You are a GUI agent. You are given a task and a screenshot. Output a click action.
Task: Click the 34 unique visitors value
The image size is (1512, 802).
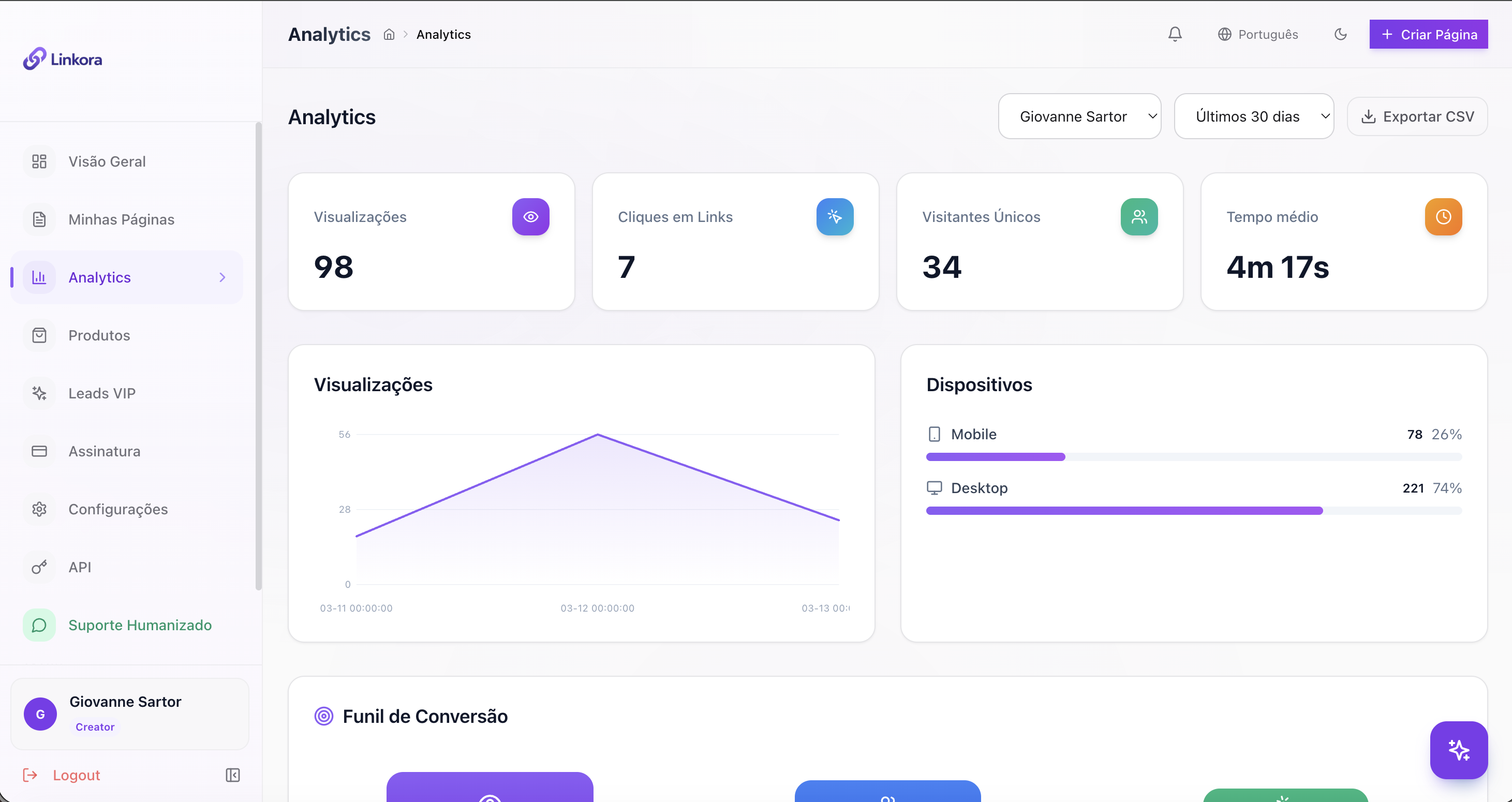(x=942, y=267)
